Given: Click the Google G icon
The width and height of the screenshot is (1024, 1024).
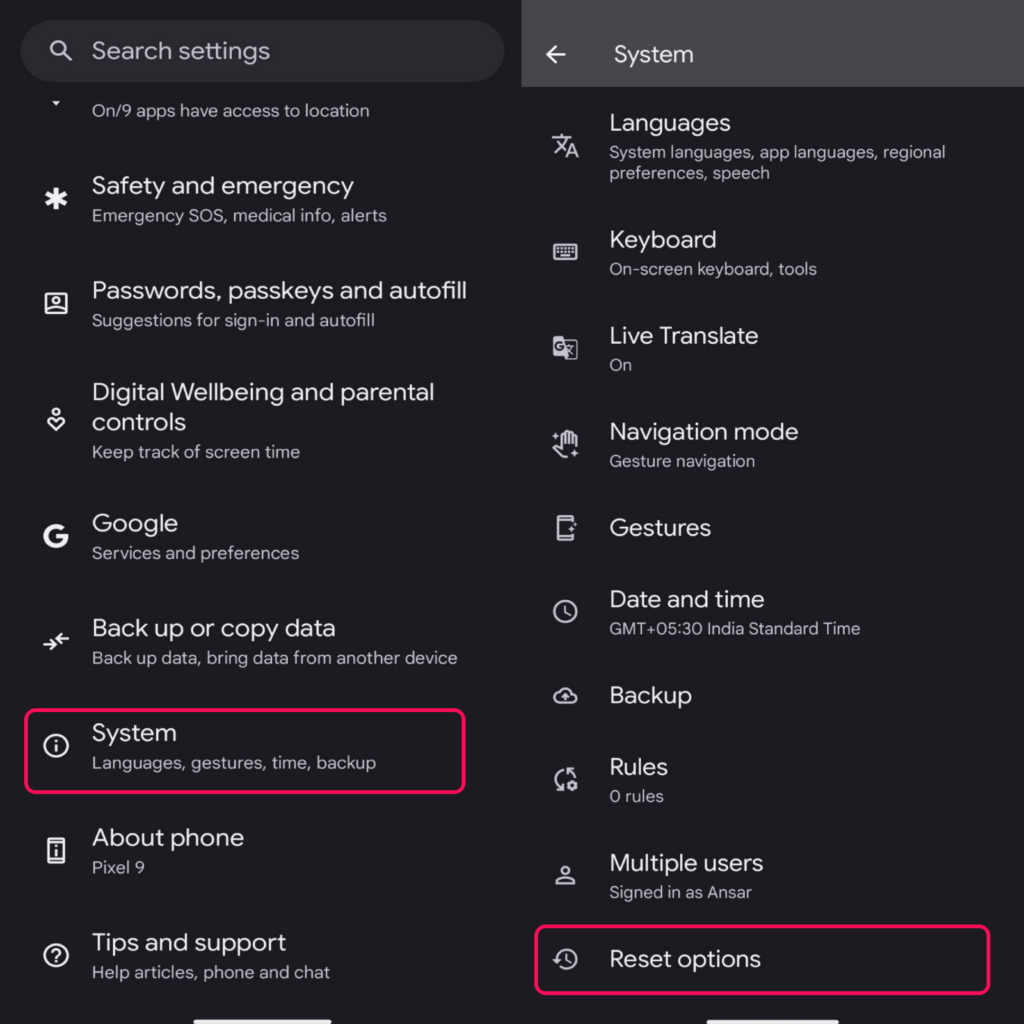Looking at the screenshot, I should click(56, 536).
